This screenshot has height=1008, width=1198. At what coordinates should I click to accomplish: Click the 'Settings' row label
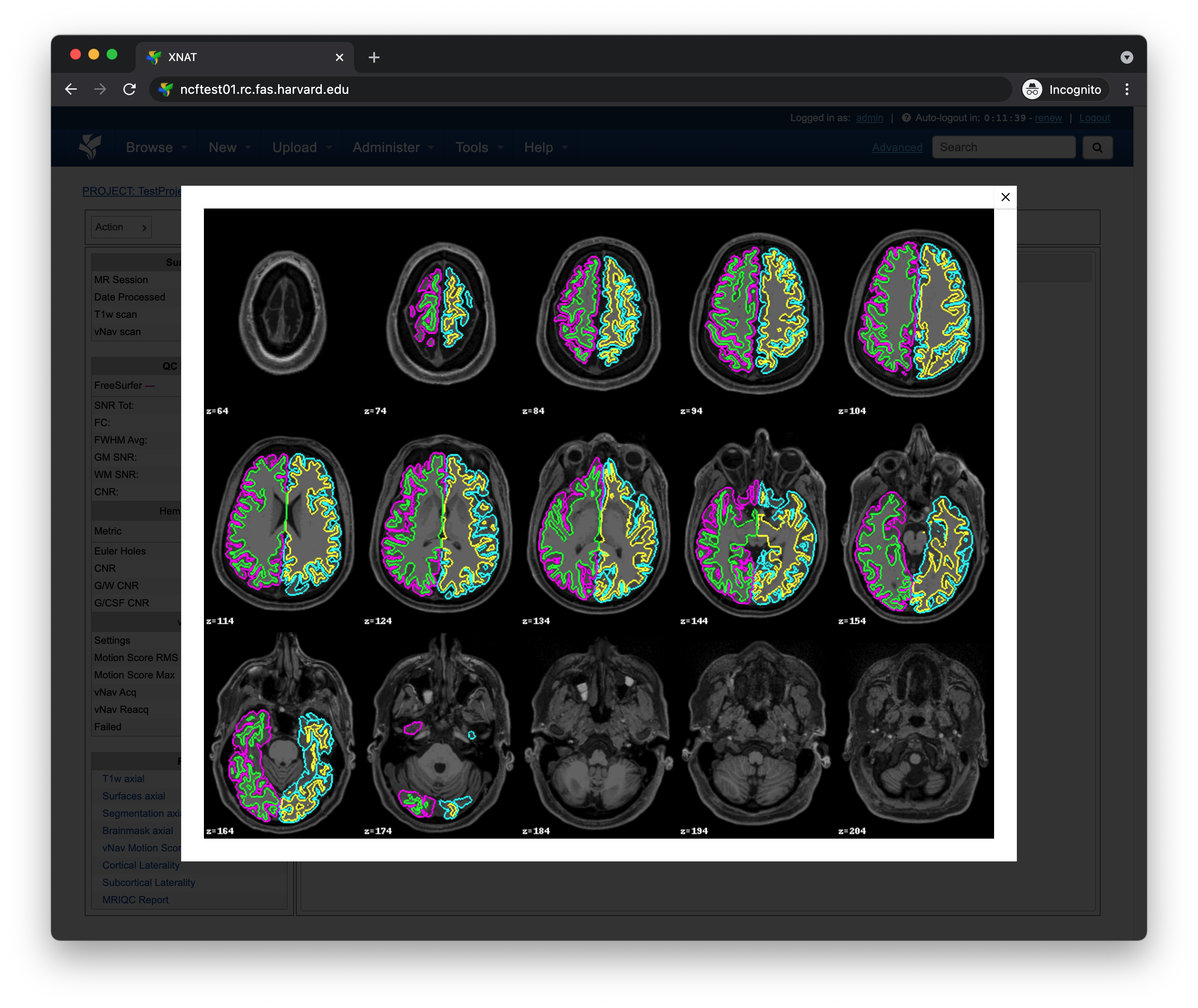click(x=112, y=640)
